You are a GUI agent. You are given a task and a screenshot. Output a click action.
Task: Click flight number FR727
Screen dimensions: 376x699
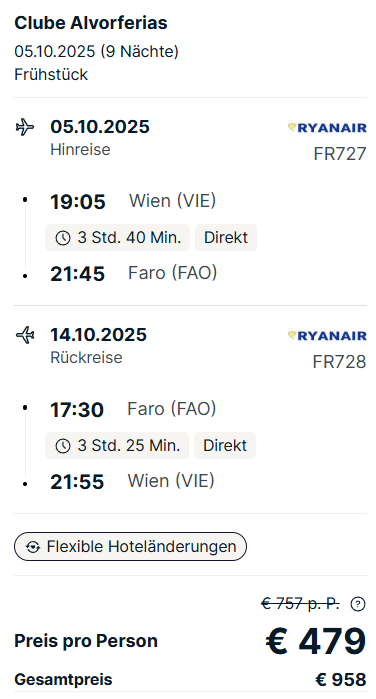click(x=340, y=154)
